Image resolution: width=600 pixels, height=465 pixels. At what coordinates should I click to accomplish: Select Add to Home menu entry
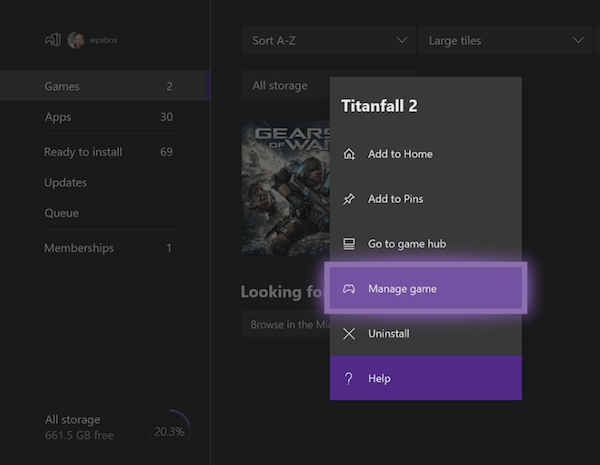point(426,154)
